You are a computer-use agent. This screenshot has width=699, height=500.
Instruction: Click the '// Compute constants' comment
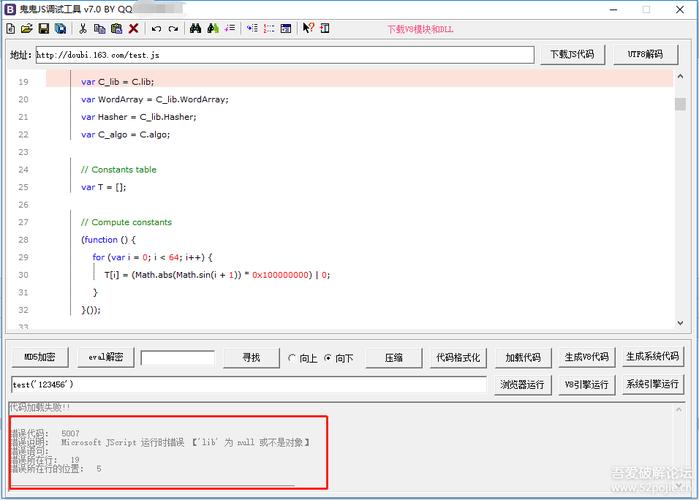(126, 222)
